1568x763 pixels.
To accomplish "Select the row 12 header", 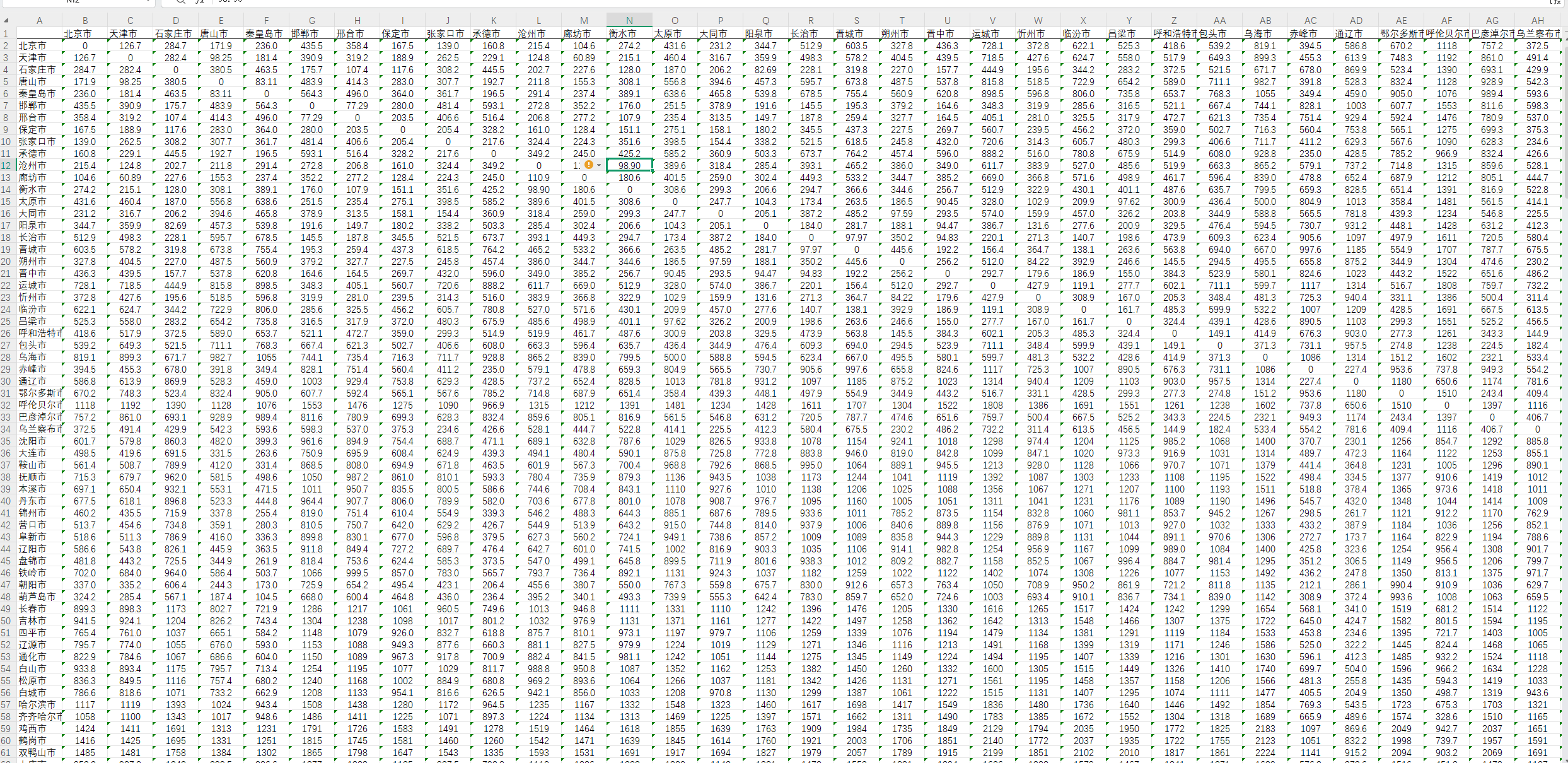I will (6, 165).
